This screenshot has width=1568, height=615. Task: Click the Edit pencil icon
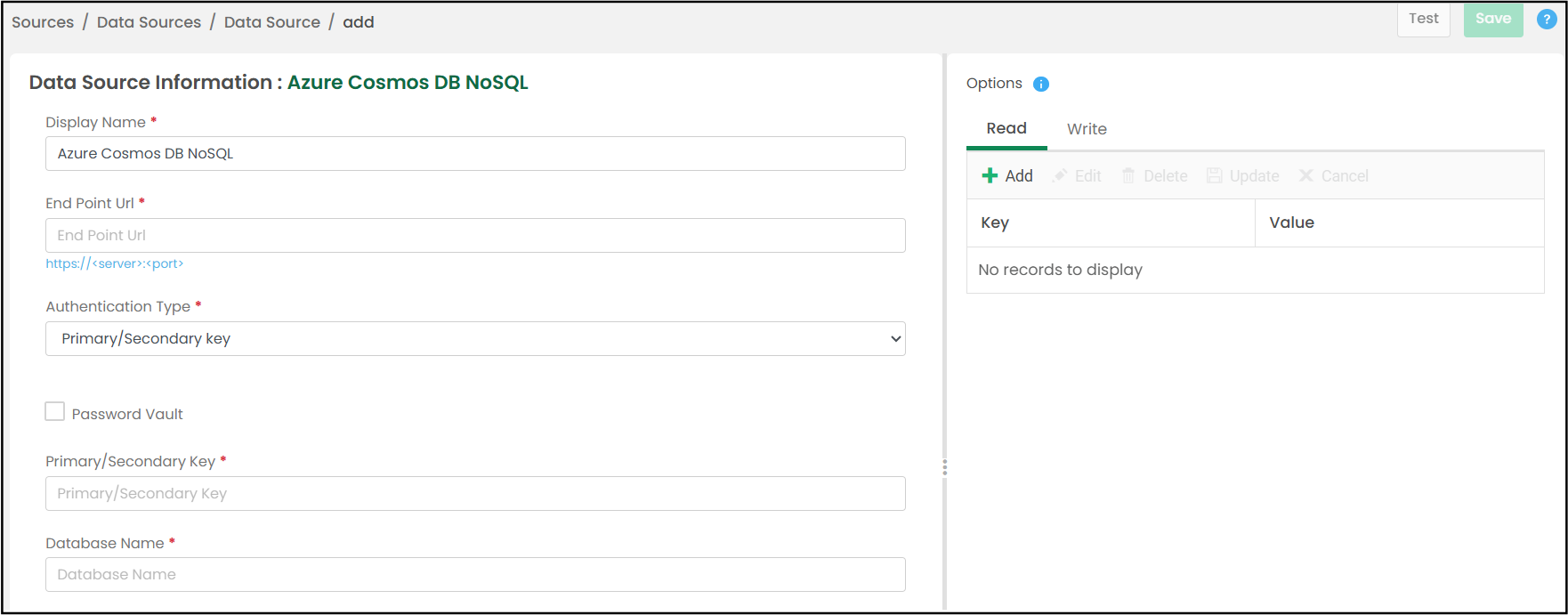(x=1060, y=175)
